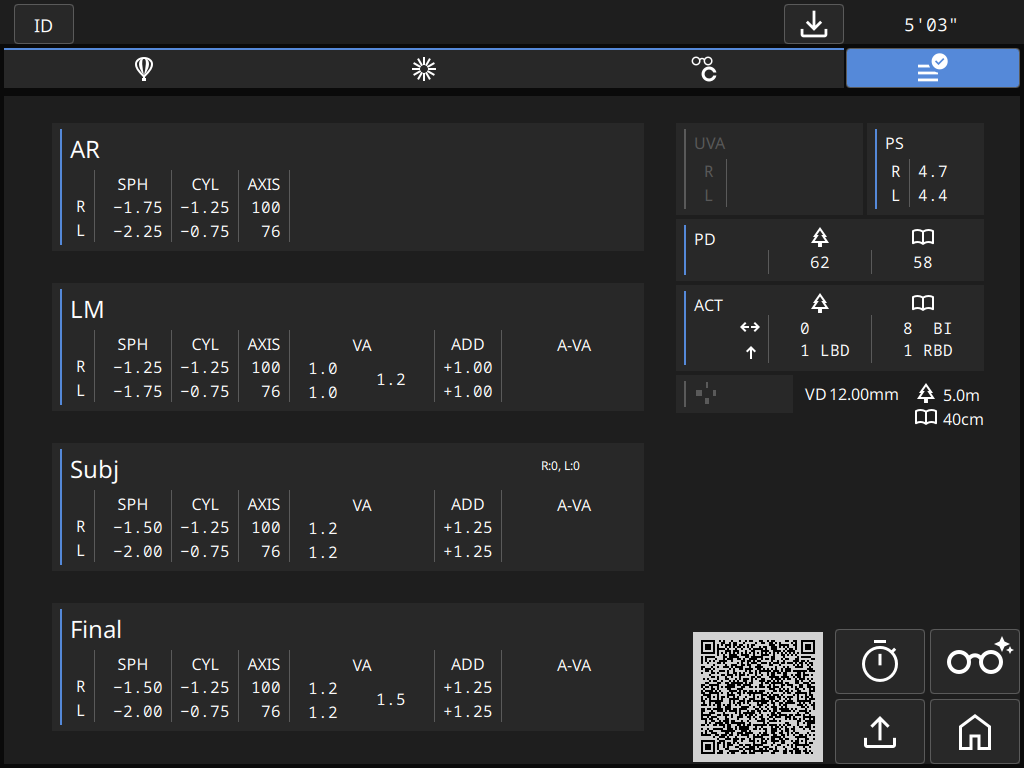Click the grayed-out UVA panel
This screenshot has width=1024, height=768.
(769, 169)
